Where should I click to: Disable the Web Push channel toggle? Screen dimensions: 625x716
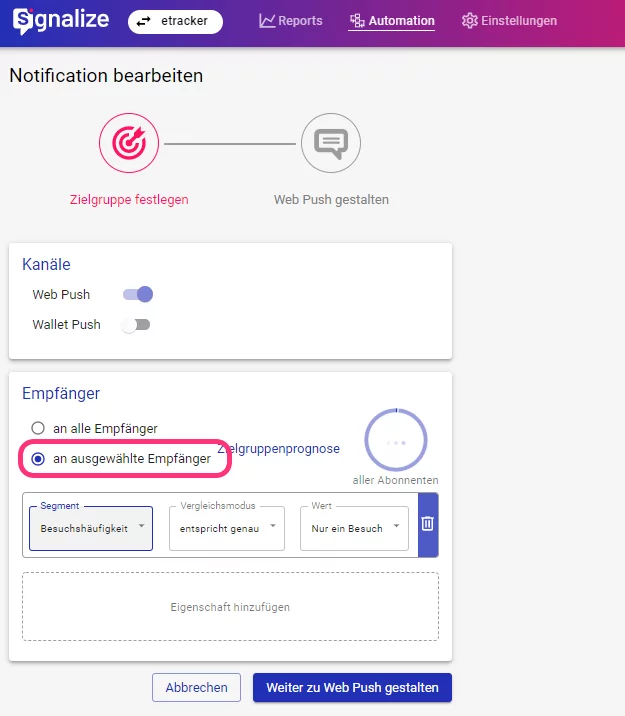137,294
